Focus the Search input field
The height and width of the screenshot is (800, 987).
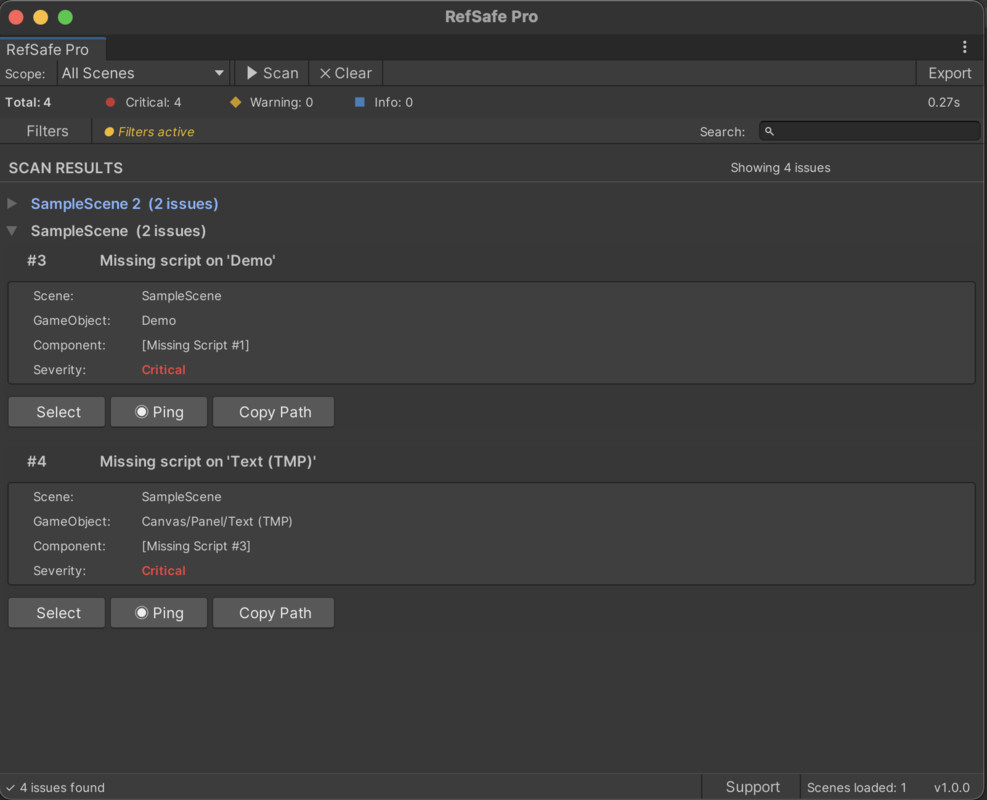869,131
